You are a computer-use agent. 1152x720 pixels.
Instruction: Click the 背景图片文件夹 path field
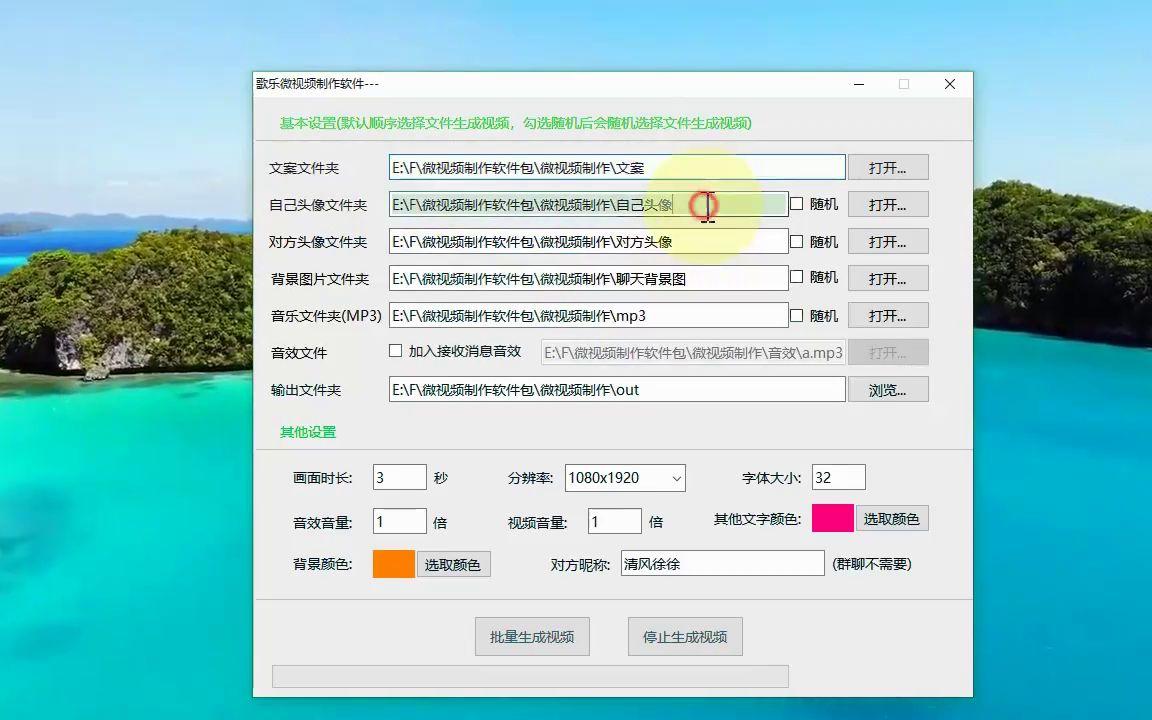click(x=588, y=278)
